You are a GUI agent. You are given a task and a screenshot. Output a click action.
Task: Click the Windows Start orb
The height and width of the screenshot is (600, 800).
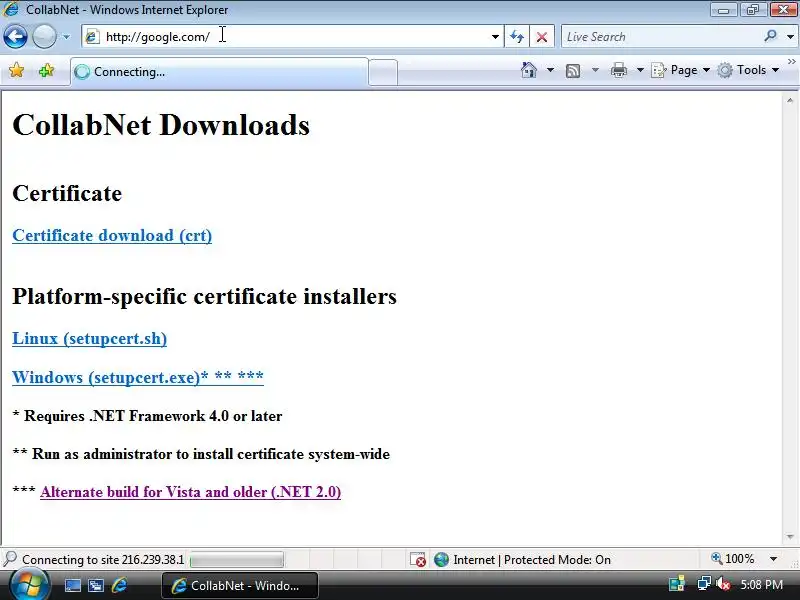[x=28, y=585]
